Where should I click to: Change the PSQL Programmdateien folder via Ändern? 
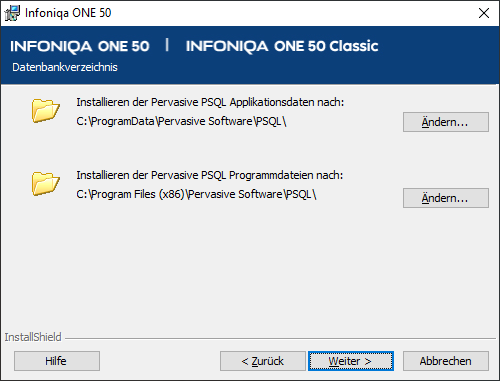pyautogui.click(x=446, y=198)
